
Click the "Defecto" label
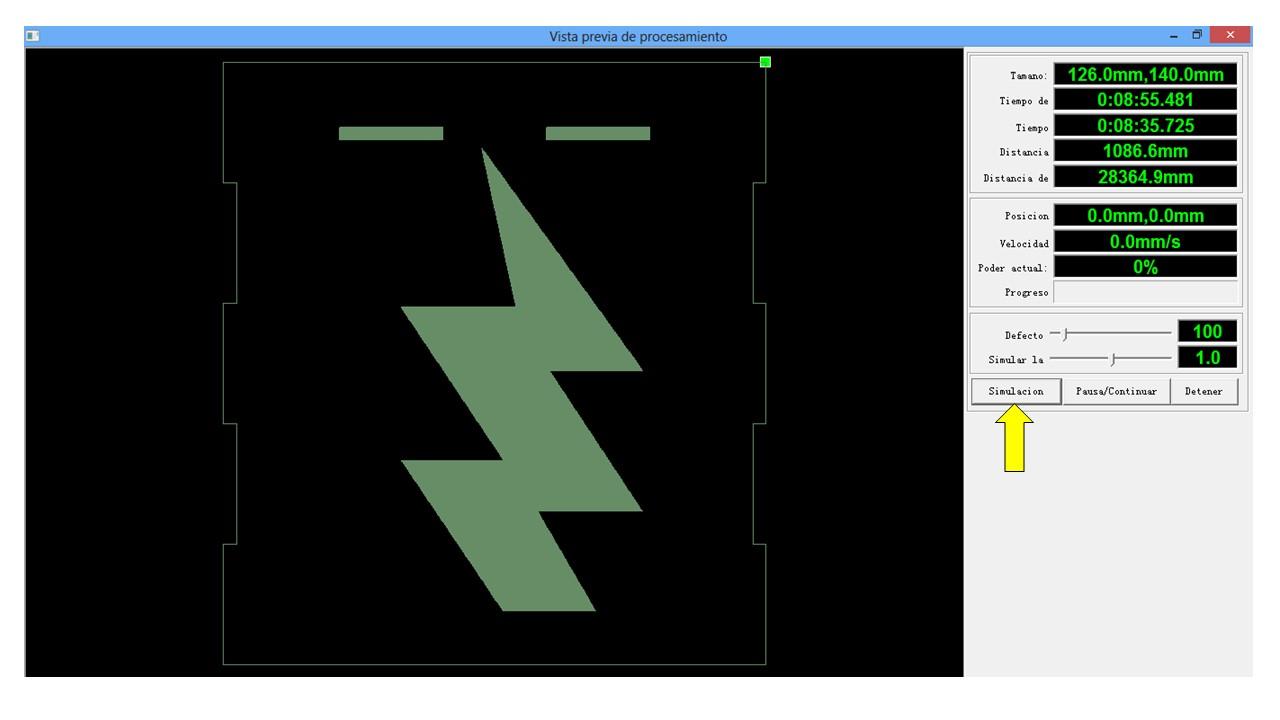1024,334
